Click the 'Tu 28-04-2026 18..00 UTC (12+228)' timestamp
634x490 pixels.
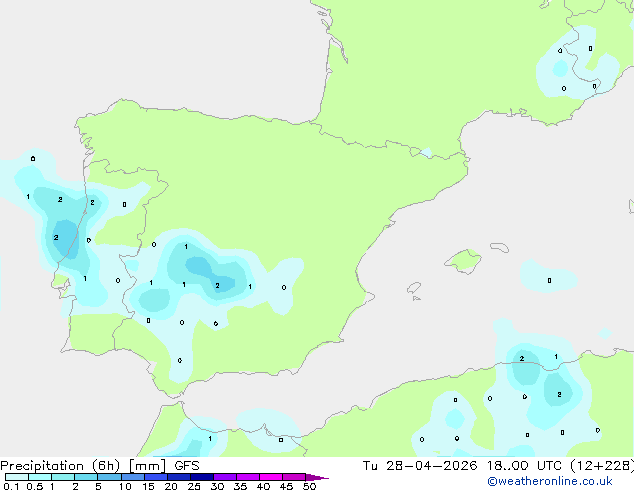tap(498, 466)
